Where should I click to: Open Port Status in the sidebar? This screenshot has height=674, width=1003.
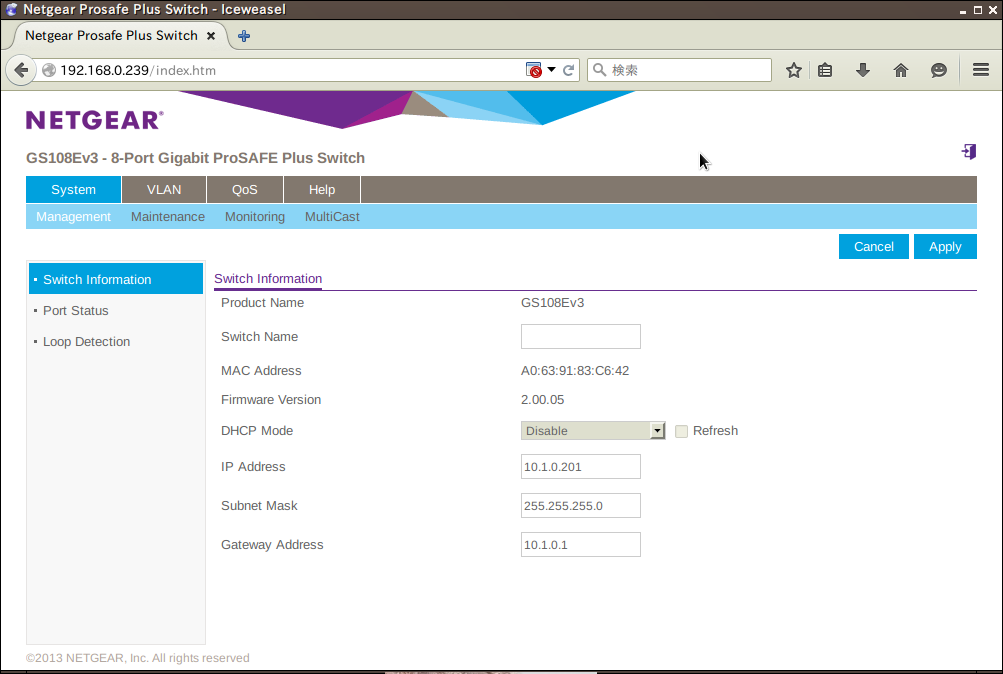point(75,311)
